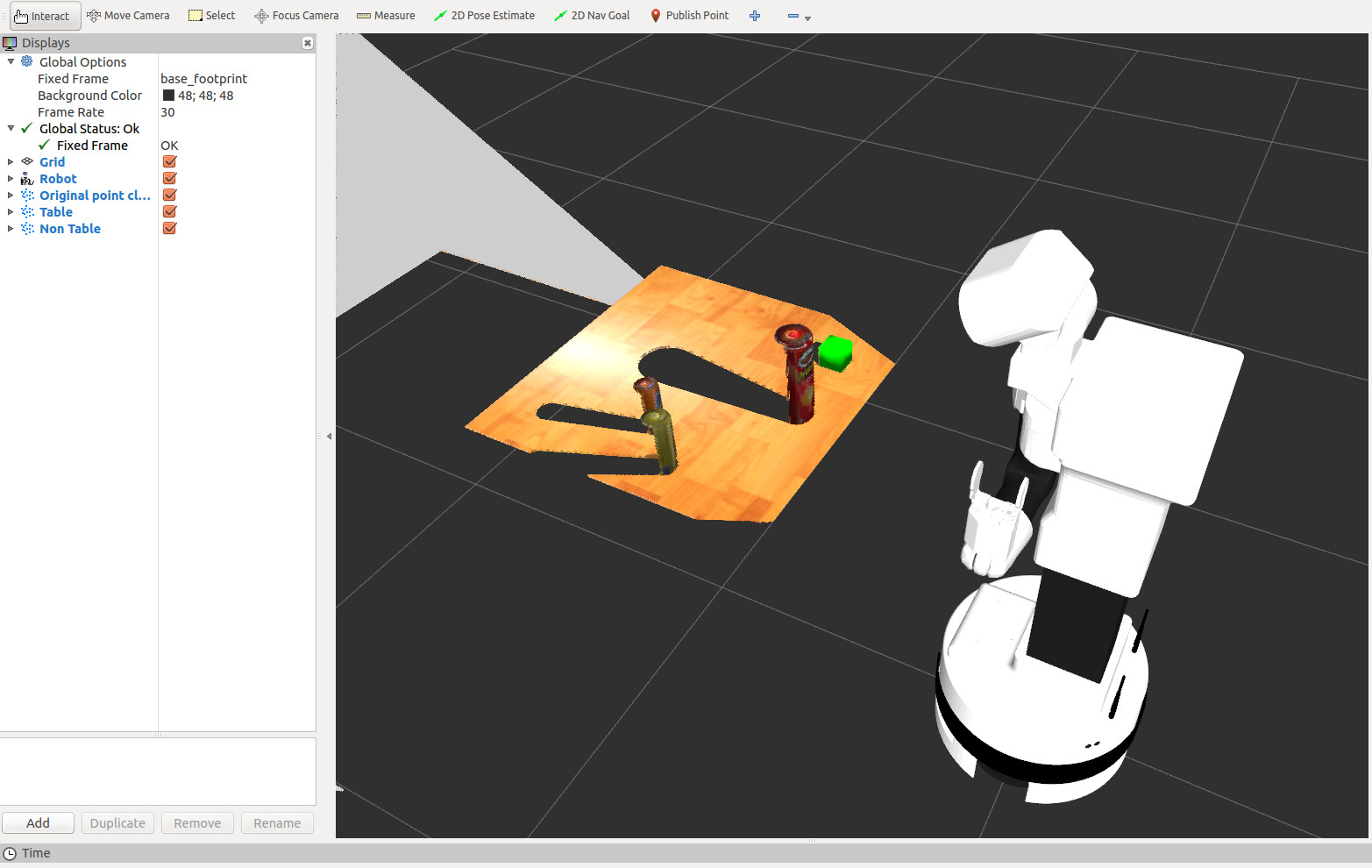Image resolution: width=1372 pixels, height=868 pixels.
Task: Pick the 2D Nav Goal tool
Action: tap(592, 16)
